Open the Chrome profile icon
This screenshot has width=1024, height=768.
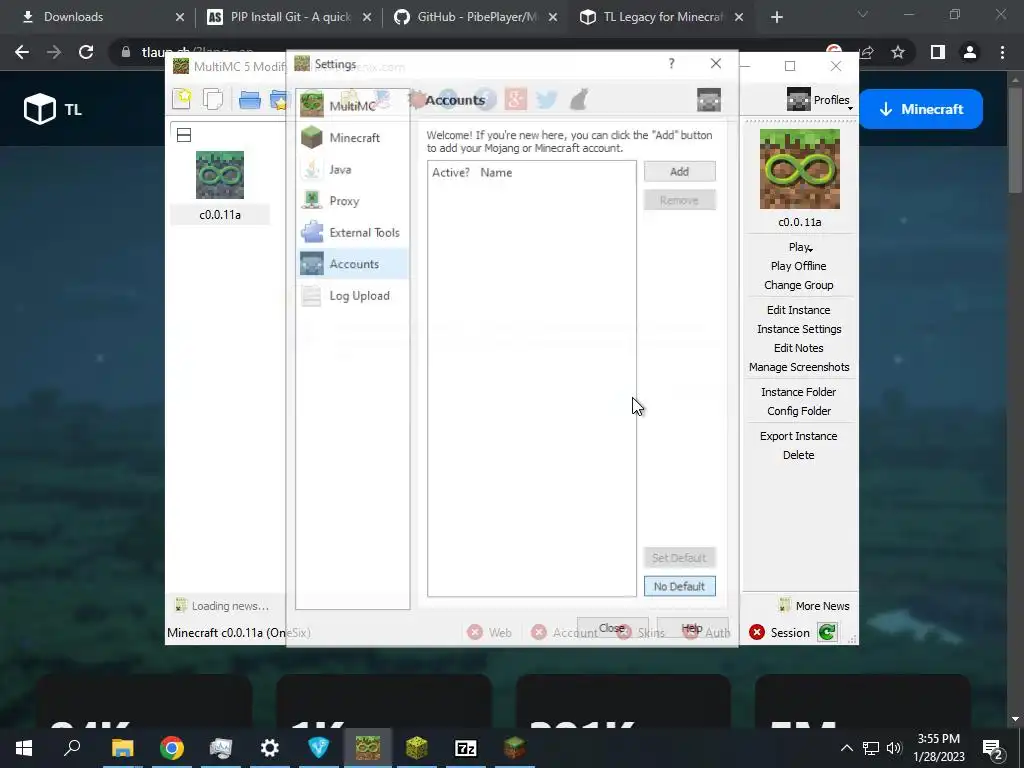coord(970,52)
